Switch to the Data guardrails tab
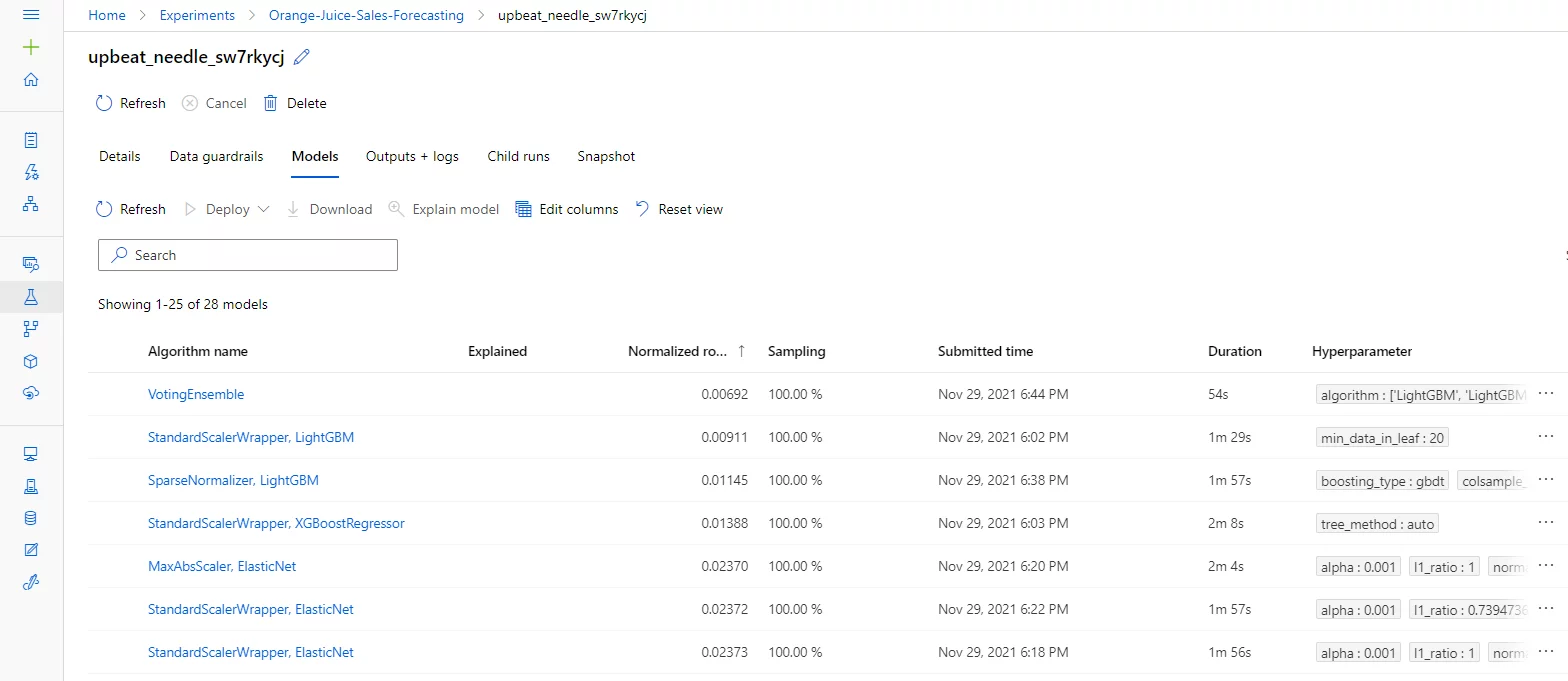Screen dimensions: 1568x681 point(216,156)
